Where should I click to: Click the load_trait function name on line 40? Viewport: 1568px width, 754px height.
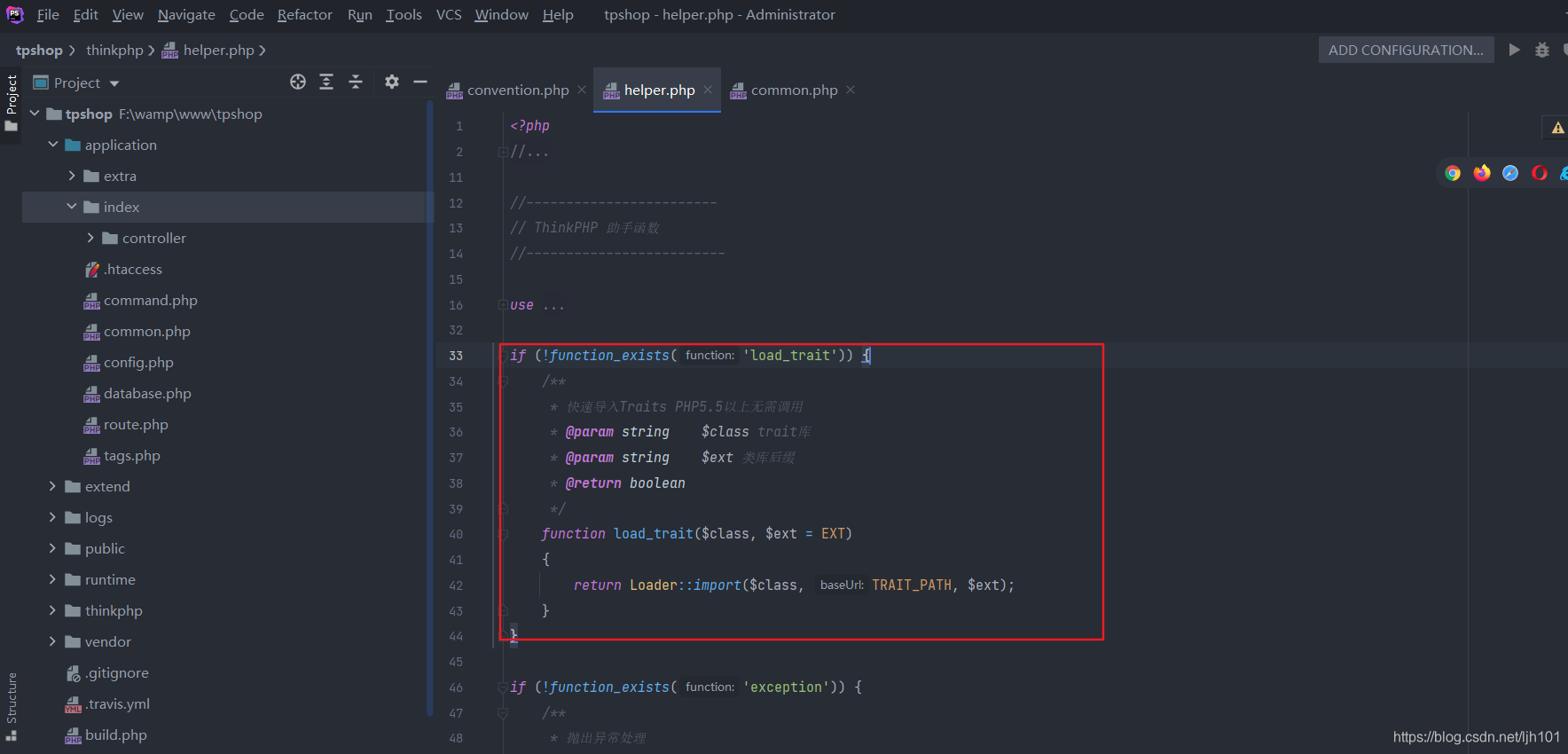[654, 534]
